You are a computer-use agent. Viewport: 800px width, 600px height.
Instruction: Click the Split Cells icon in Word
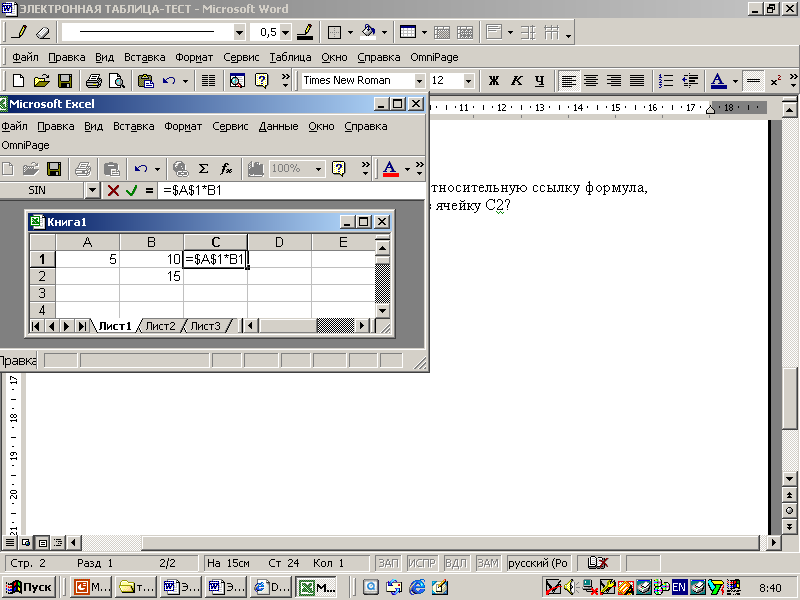point(465,32)
